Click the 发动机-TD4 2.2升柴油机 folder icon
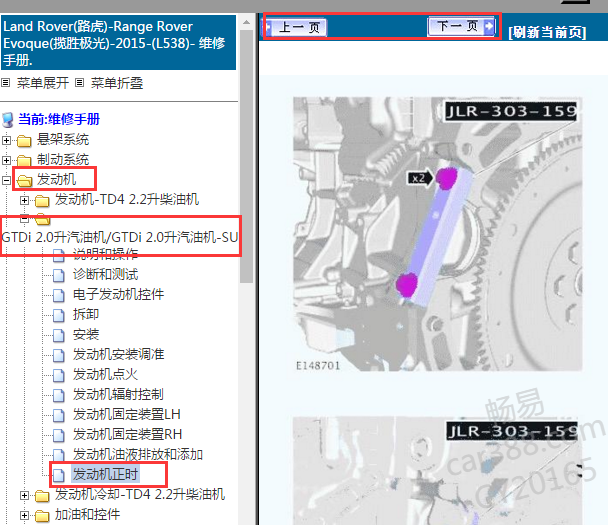 point(42,201)
